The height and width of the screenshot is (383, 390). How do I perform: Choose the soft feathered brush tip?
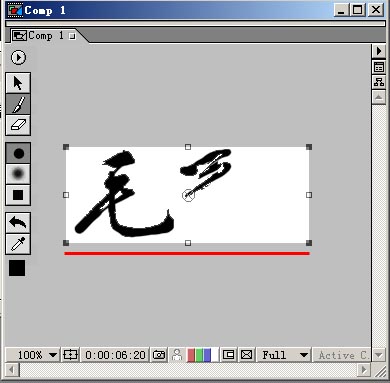tap(18, 174)
